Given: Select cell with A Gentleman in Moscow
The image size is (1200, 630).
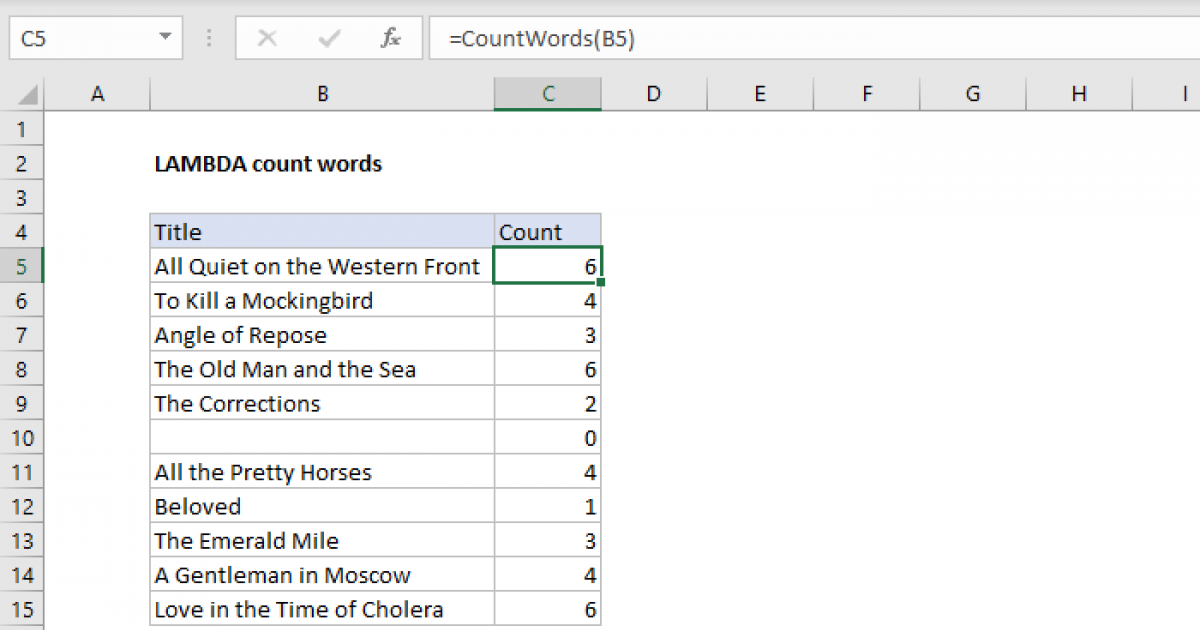Looking at the screenshot, I should [x=322, y=574].
